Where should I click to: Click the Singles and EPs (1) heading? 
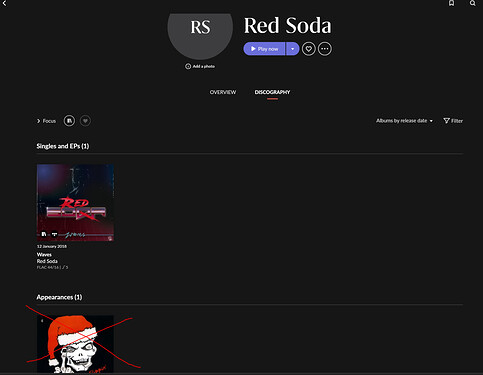(x=63, y=146)
